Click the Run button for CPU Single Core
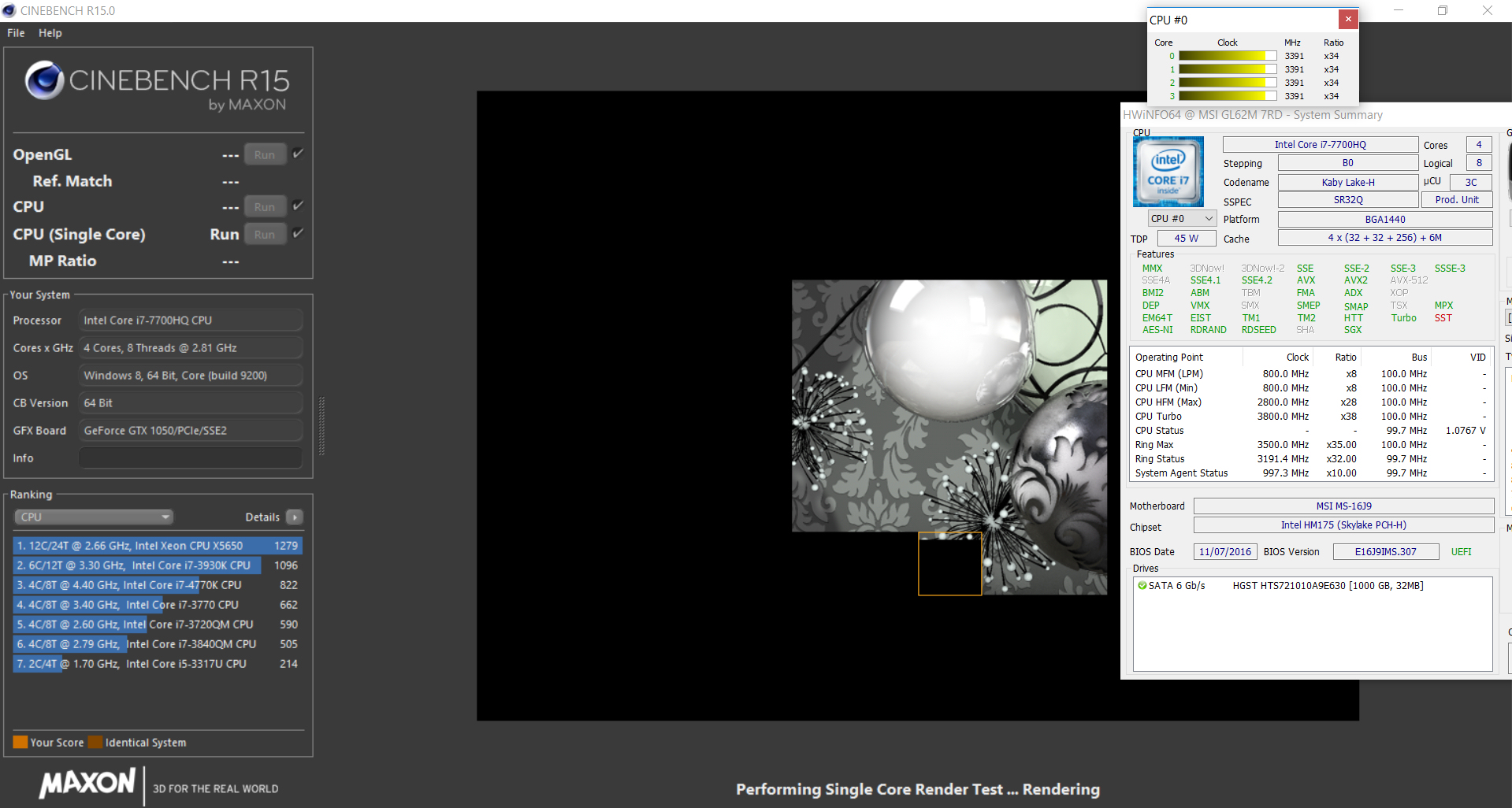 [265, 234]
